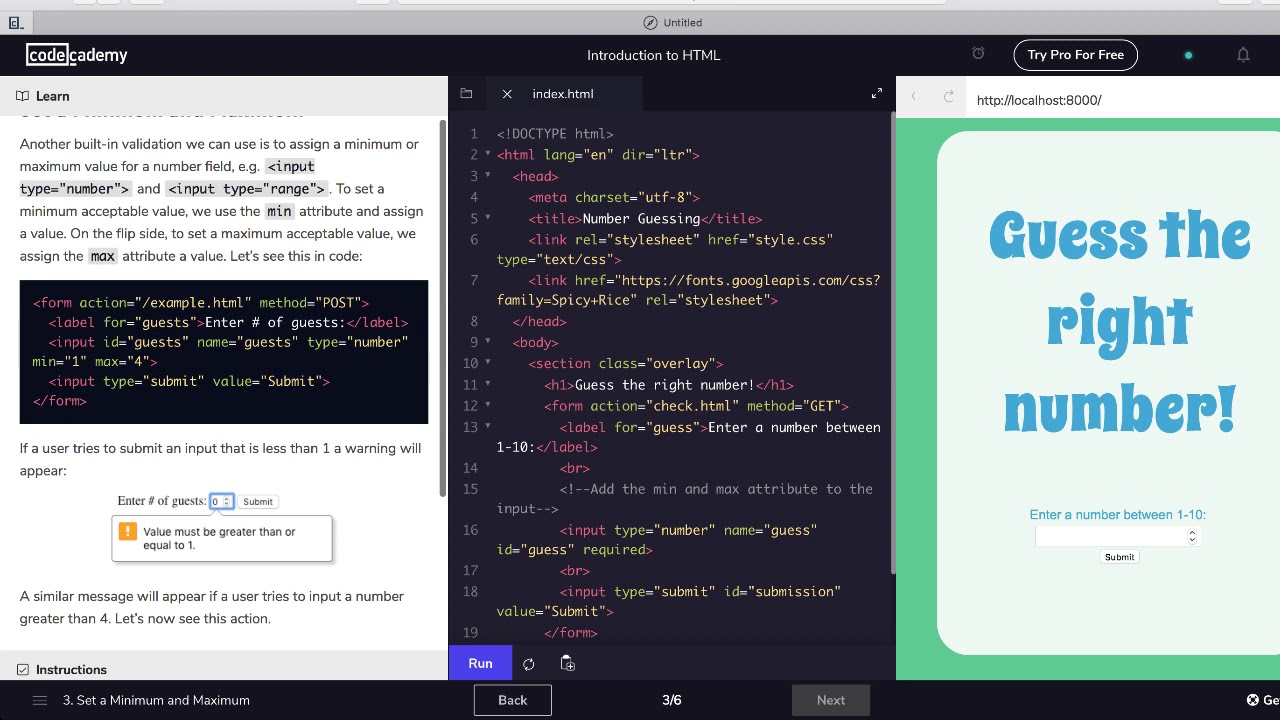
Task: Click the 3/6 progress indicator
Action: click(x=672, y=700)
